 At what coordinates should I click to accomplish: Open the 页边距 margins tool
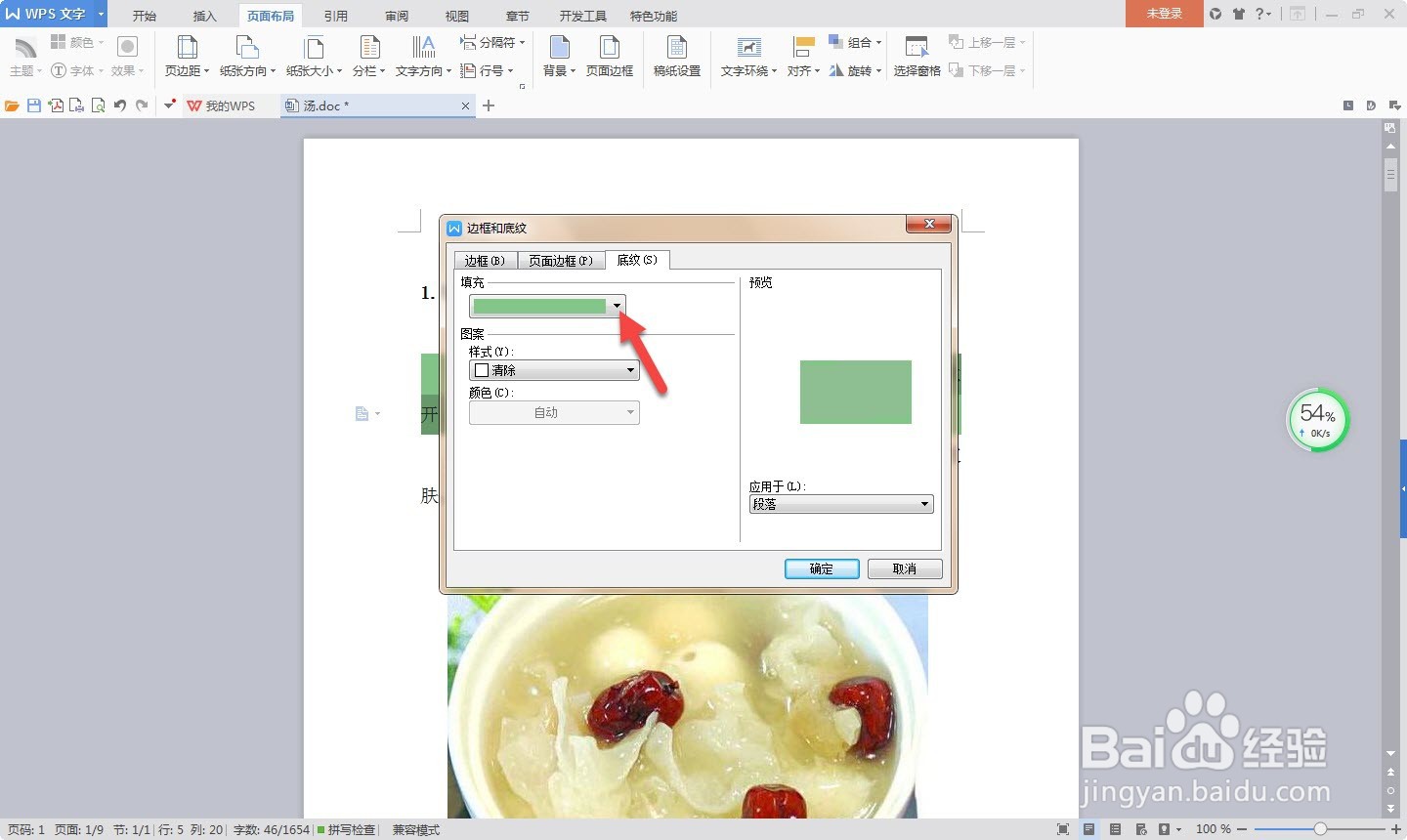tap(187, 56)
